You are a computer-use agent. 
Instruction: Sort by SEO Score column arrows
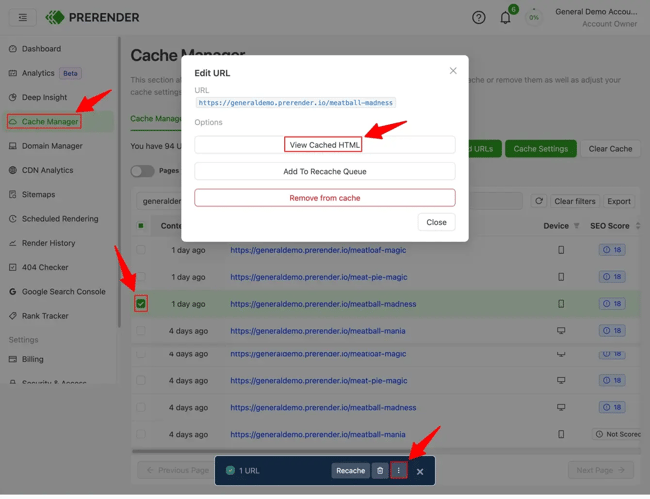[638, 226]
